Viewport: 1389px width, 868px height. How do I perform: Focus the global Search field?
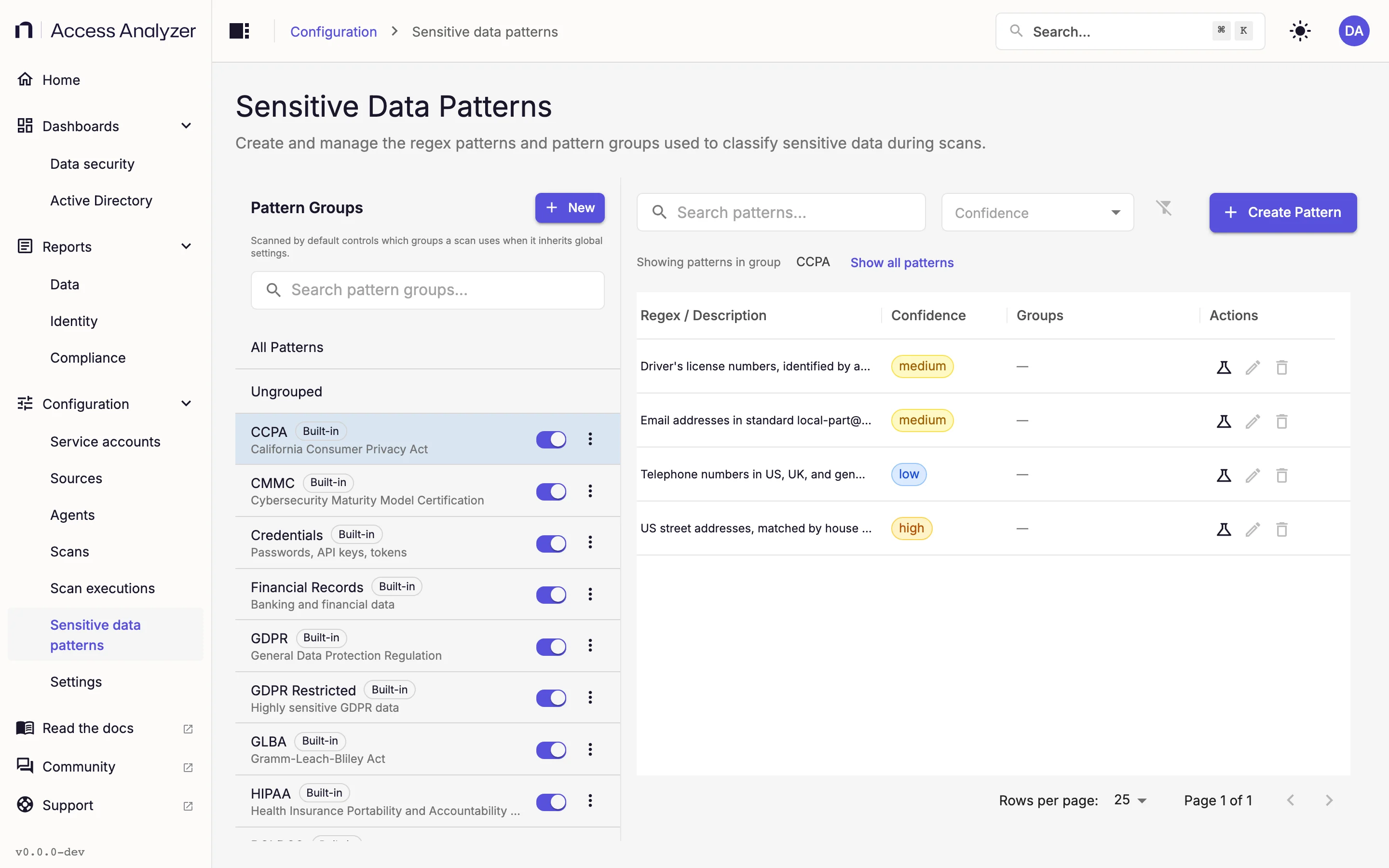click(x=1130, y=31)
